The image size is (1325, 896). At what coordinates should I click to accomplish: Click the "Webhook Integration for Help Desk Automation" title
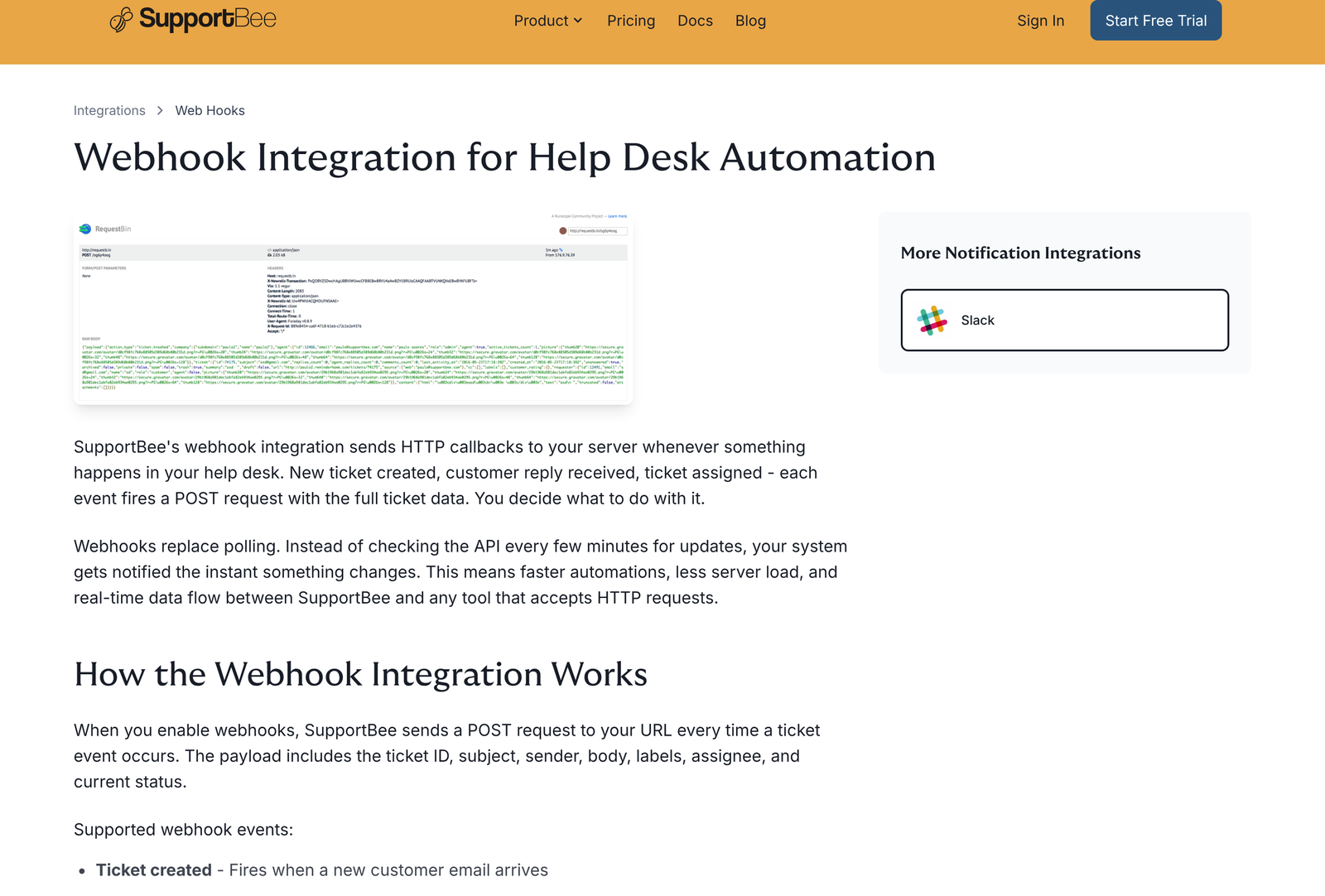pyautogui.click(x=504, y=157)
